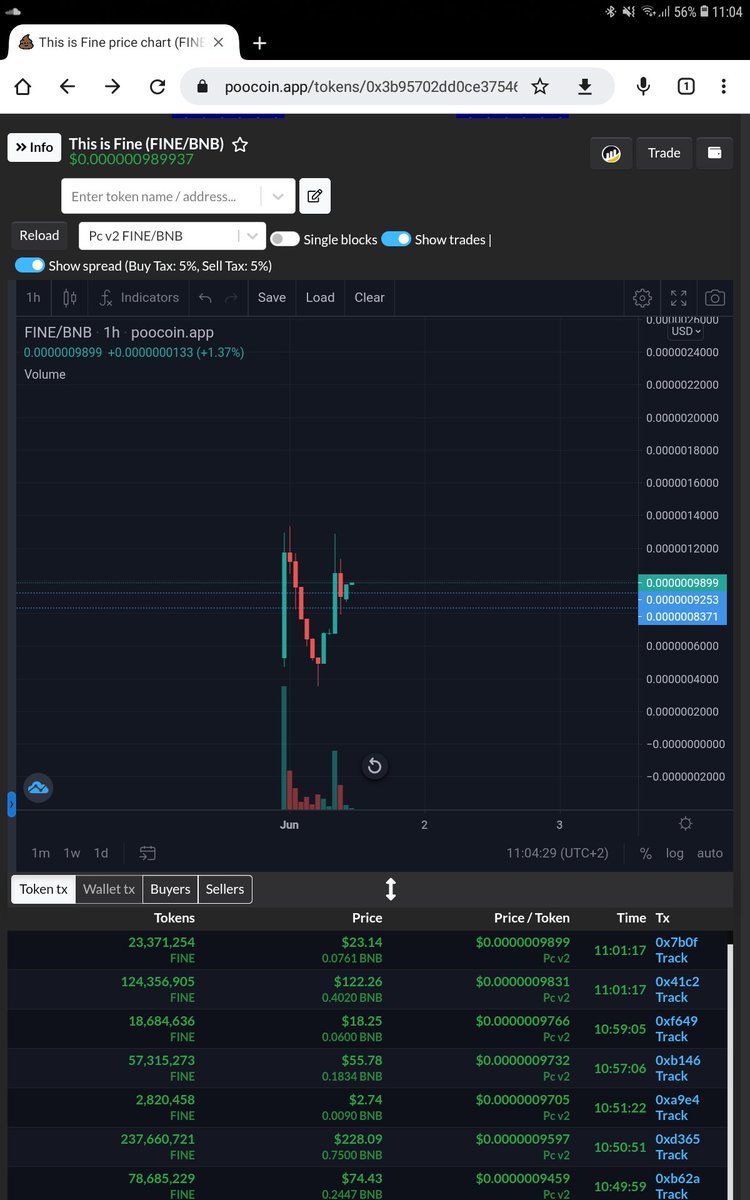Screen dimensions: 750x1200
Task: Open the Chrome home page icon
Action: (22, 87)
